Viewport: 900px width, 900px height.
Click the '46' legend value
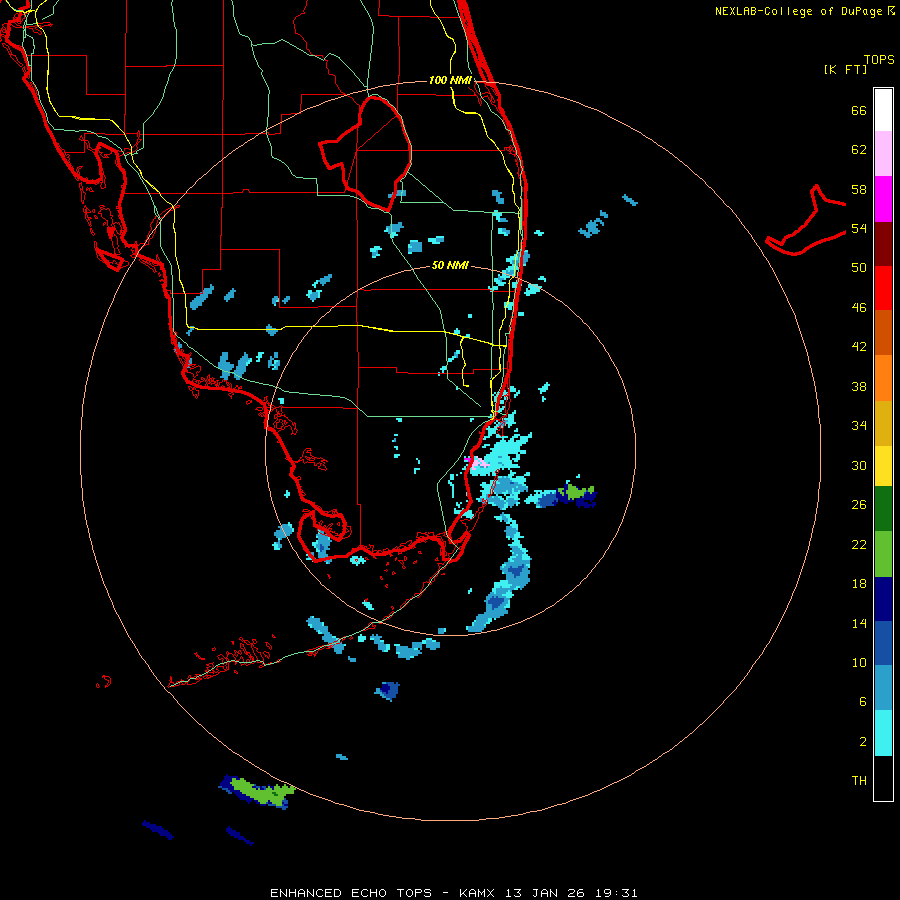[x=859, y=308]
